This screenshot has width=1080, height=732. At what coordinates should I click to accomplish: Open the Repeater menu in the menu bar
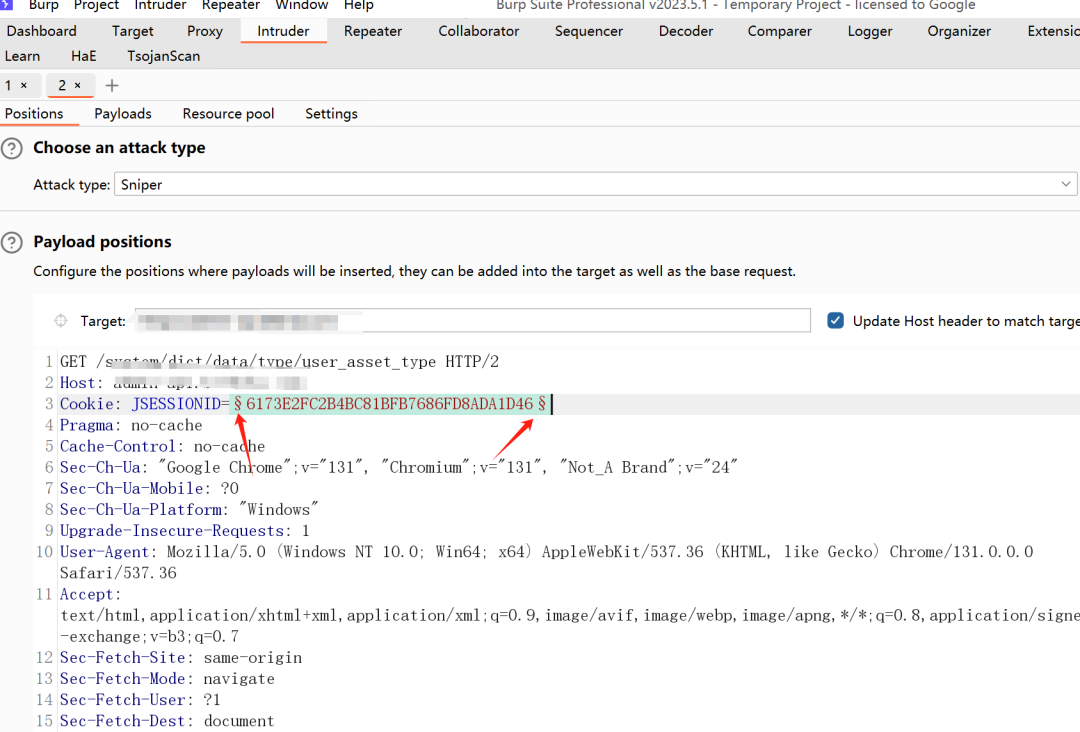click(230, 5)
